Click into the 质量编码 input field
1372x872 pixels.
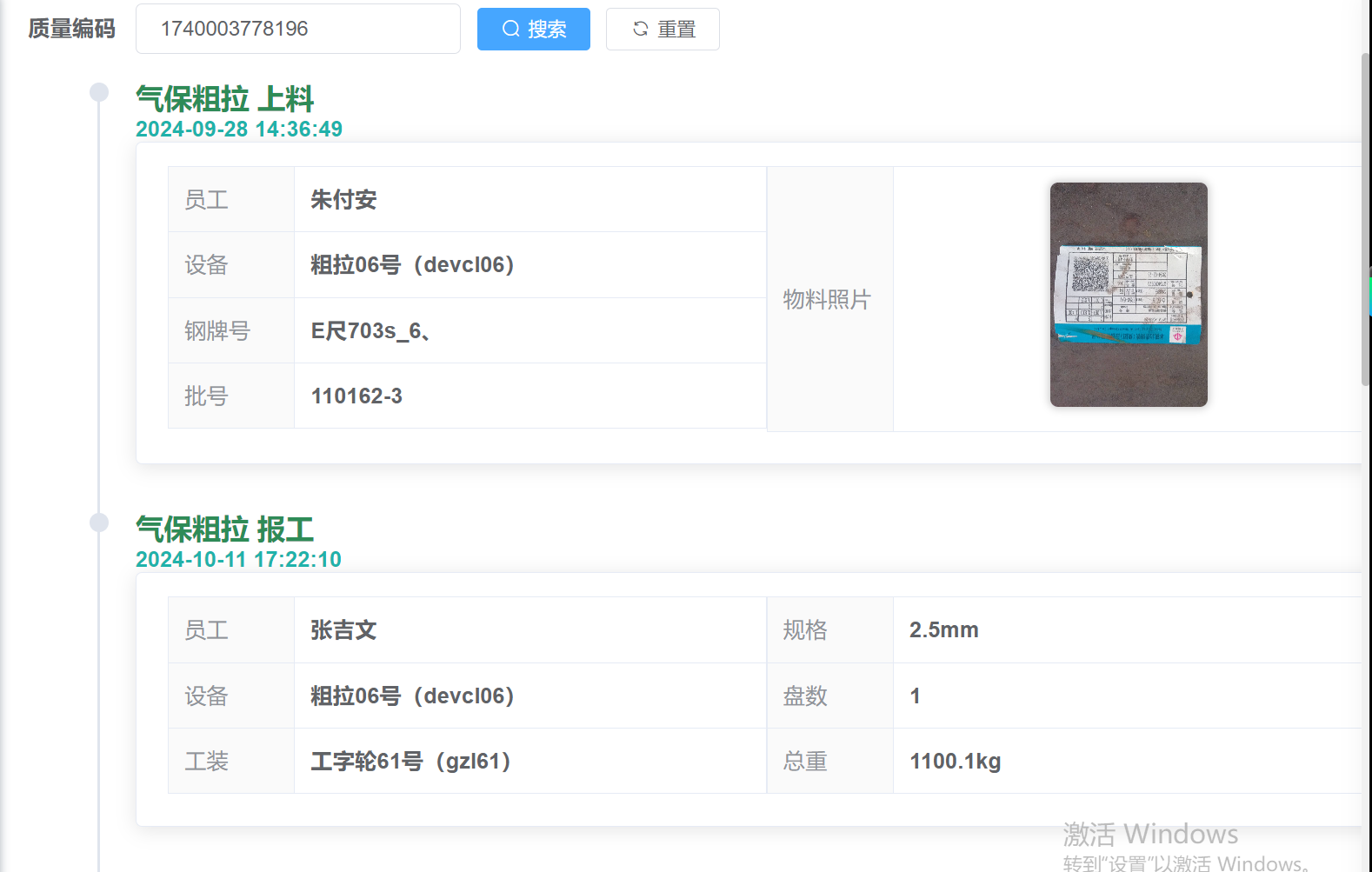(x=297, y=29)
